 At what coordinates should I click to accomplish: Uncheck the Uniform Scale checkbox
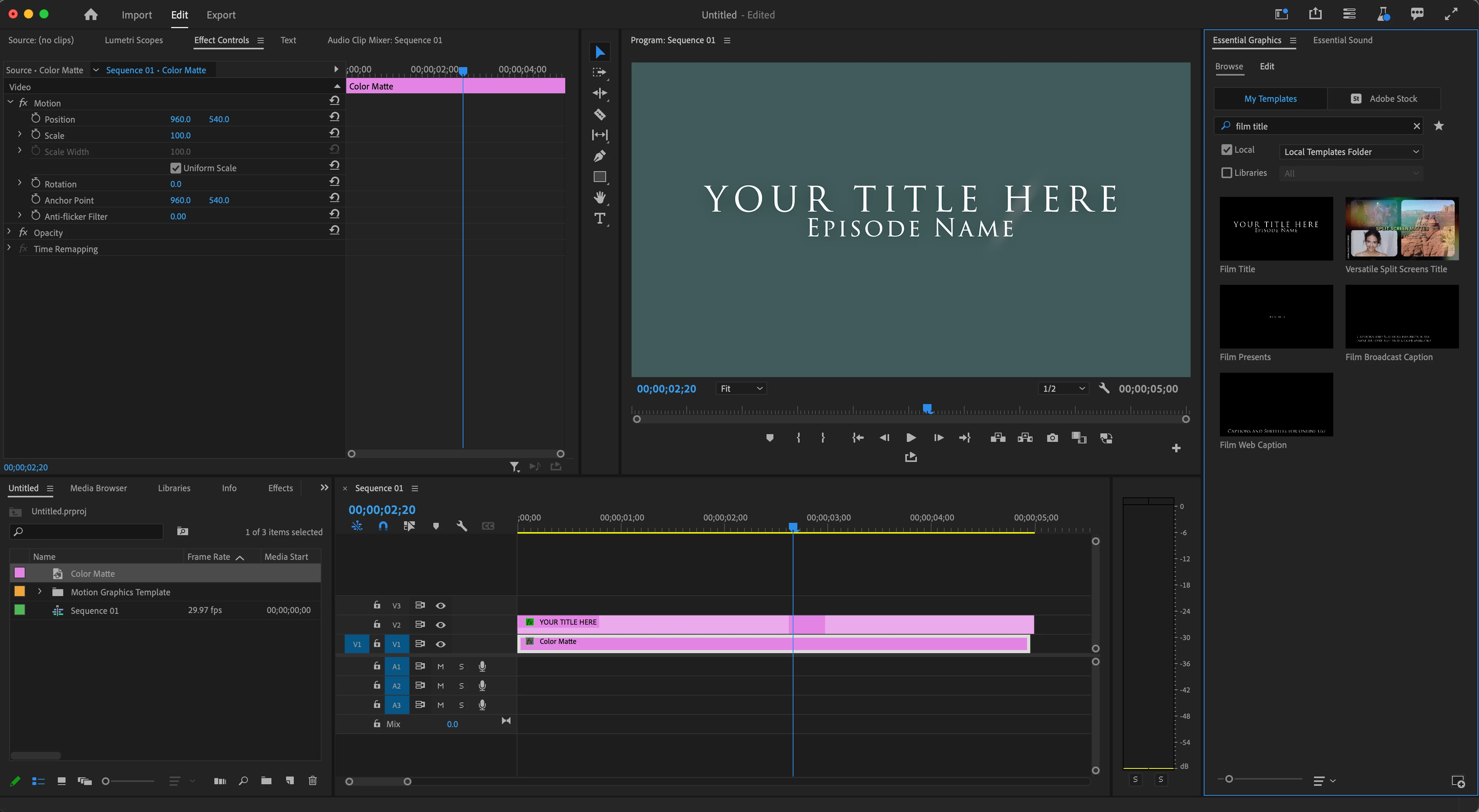click(x=176, y=168)
